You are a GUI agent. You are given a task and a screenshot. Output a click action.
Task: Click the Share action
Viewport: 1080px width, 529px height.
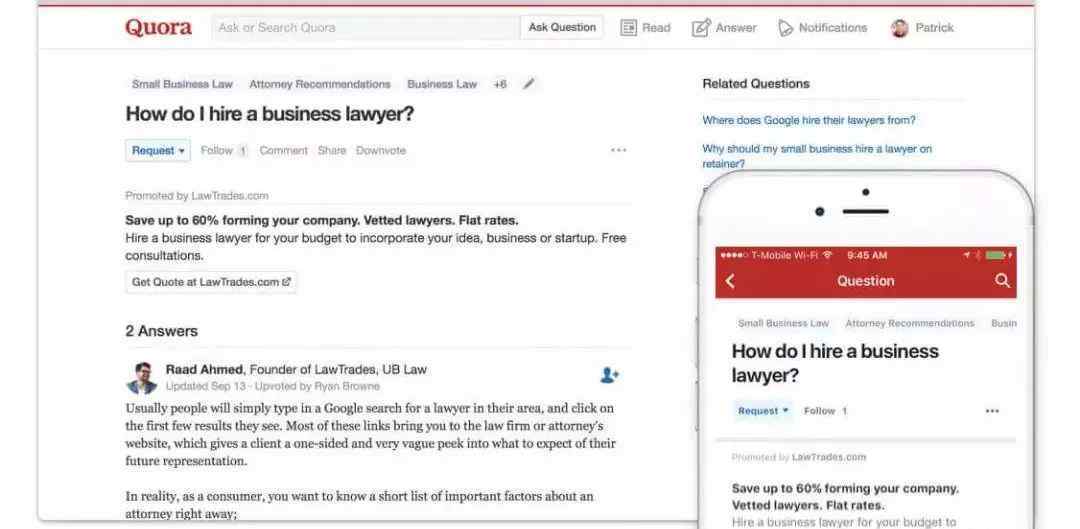tap(331, 150)
